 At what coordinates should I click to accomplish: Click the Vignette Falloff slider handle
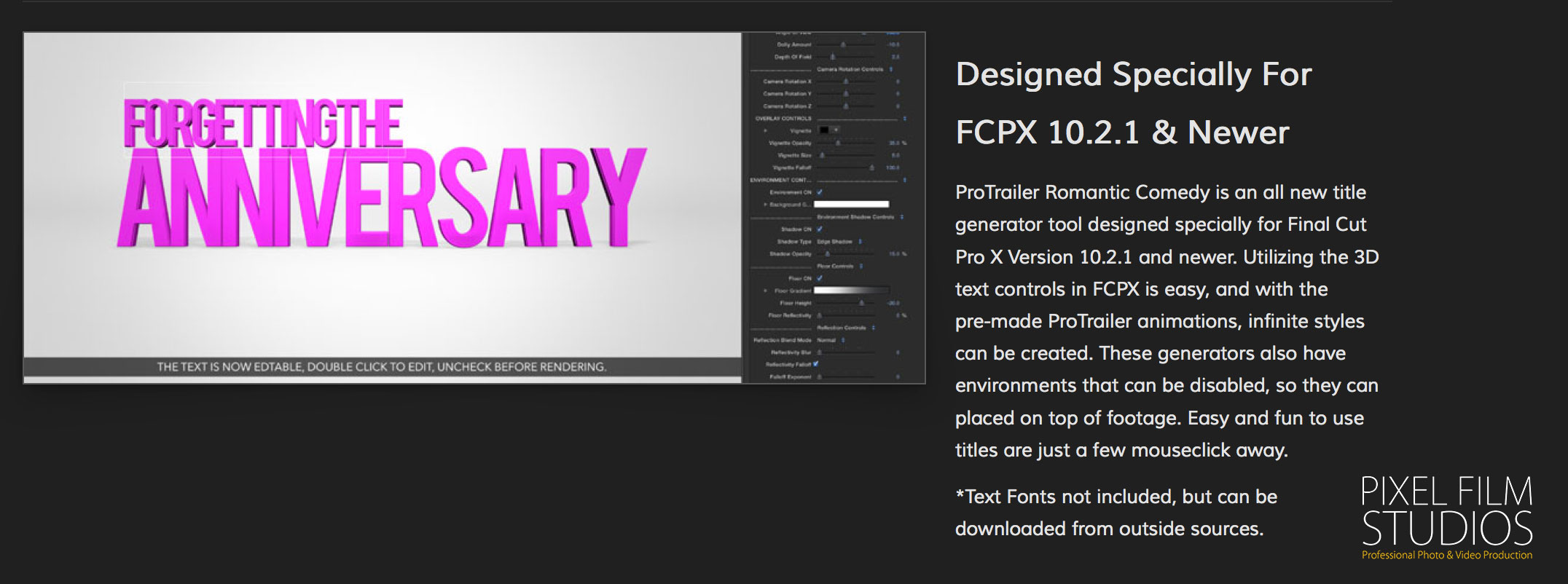point(871,167)
